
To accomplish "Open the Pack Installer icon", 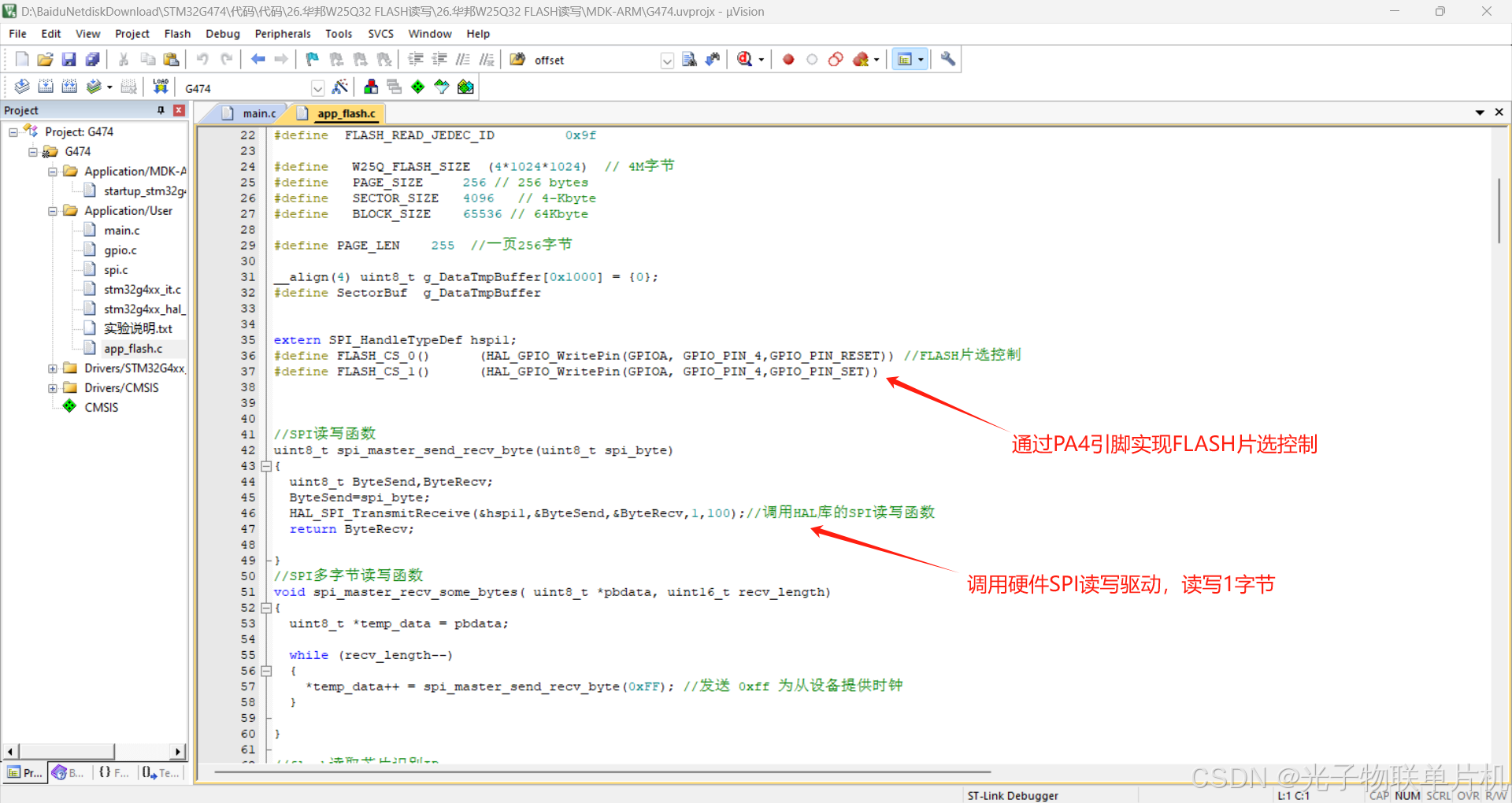I will (x=465, y=87).
